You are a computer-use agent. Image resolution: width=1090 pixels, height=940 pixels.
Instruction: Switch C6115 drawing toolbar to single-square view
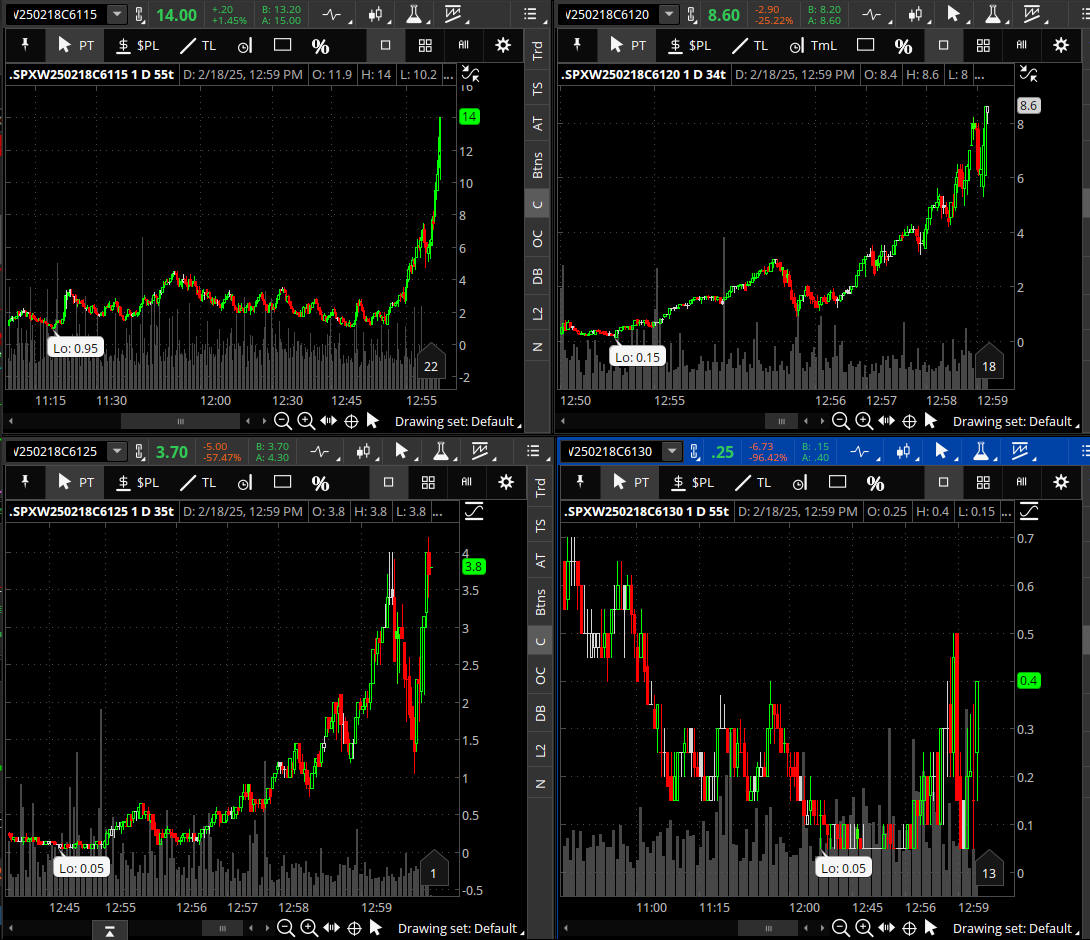coord(385,45)
